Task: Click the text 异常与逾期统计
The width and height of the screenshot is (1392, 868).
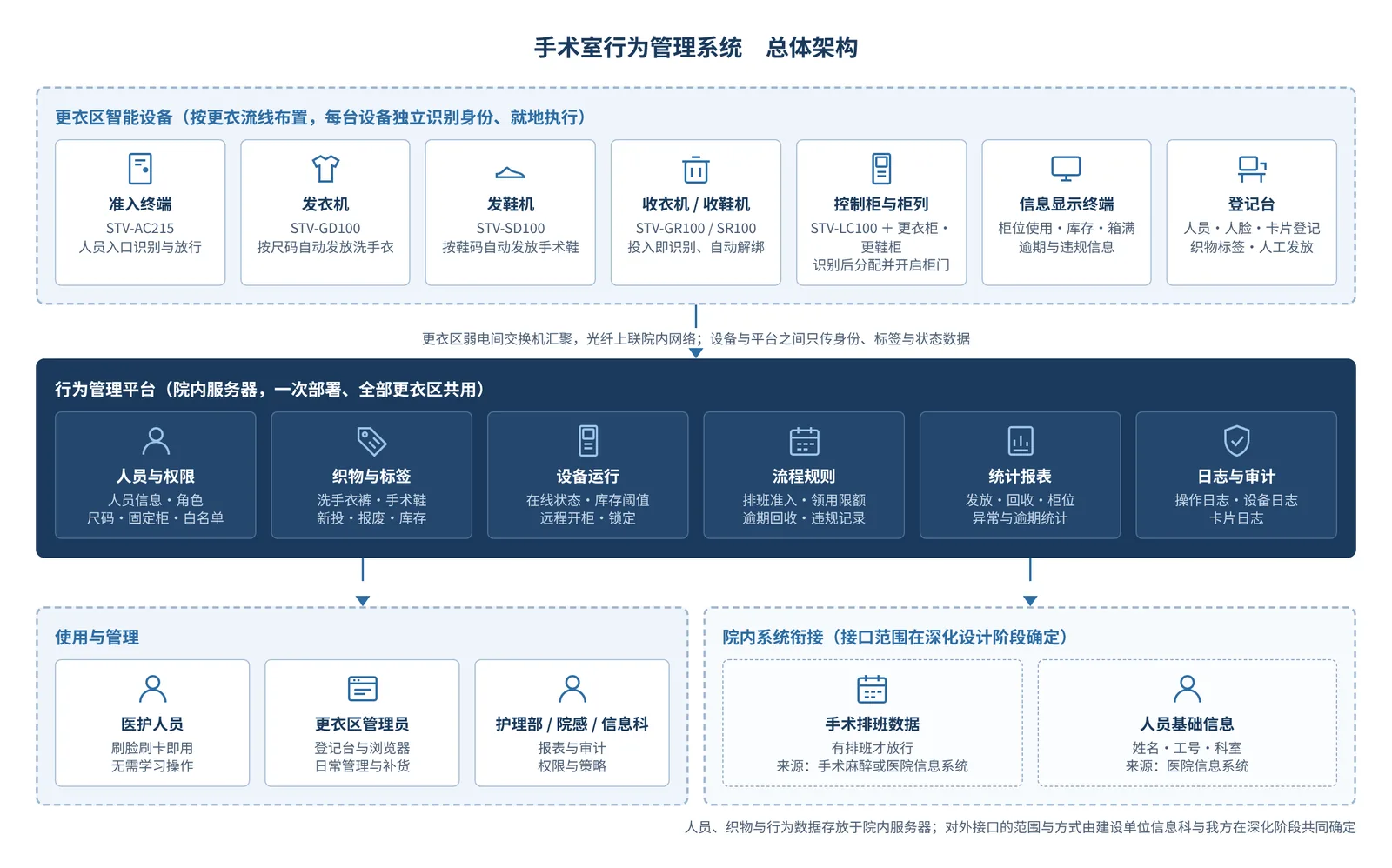Action: click(1021, 518)
